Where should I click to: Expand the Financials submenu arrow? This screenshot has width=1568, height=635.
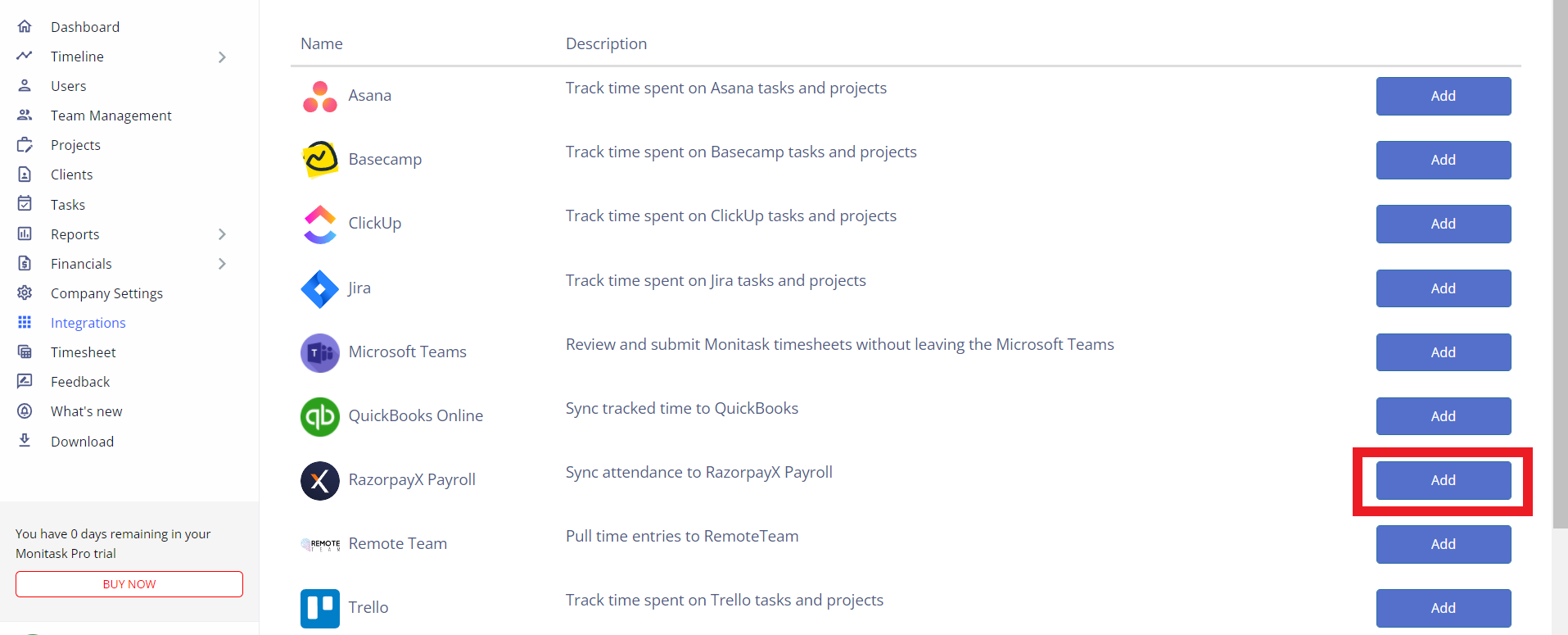(222, 264)
